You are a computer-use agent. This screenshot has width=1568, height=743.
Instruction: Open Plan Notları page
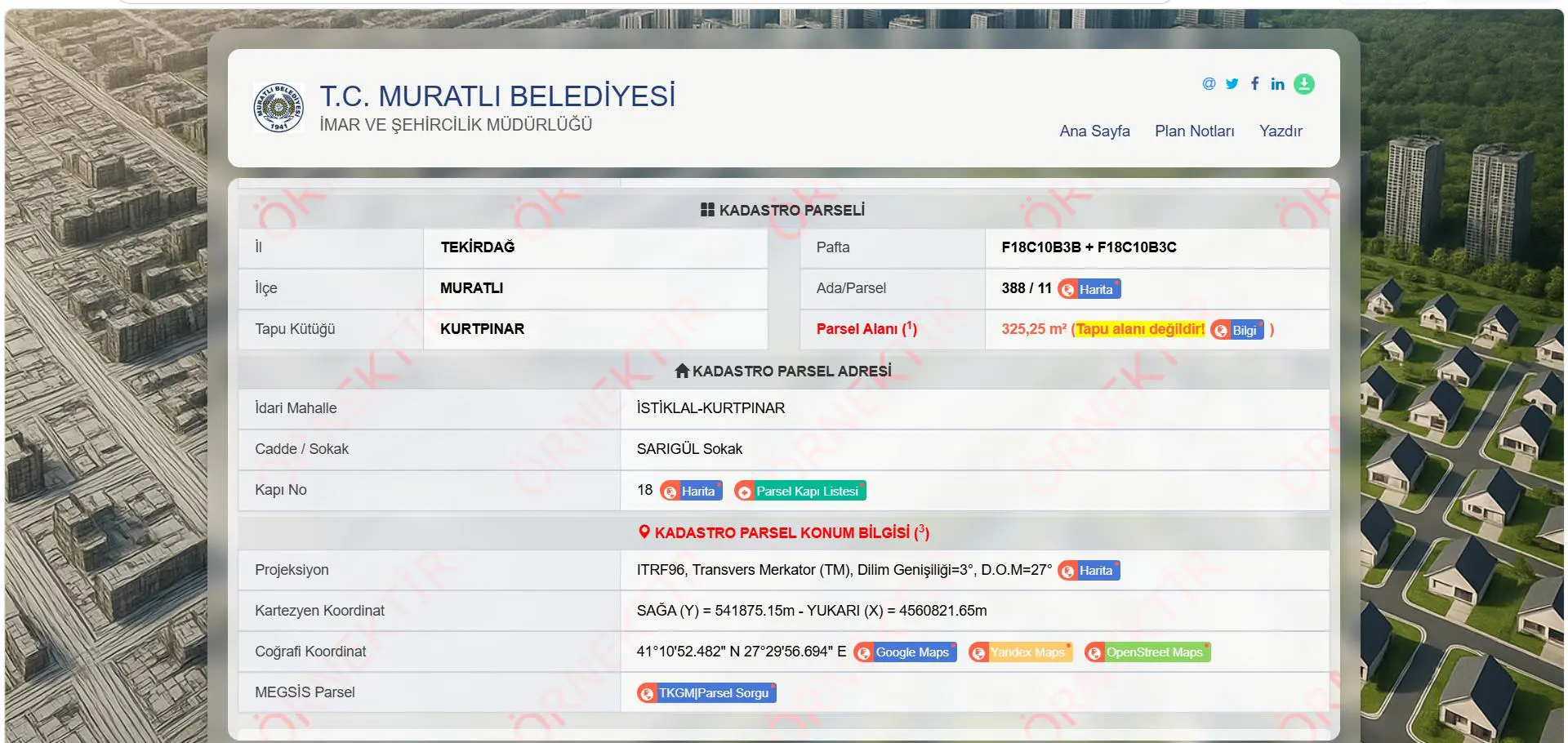point(1194,131)
